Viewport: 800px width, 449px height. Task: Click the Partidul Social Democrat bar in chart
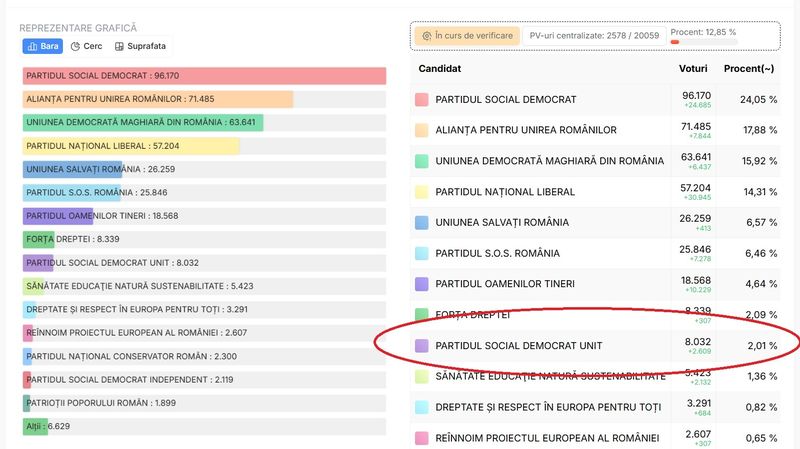(x=204, y=76)
